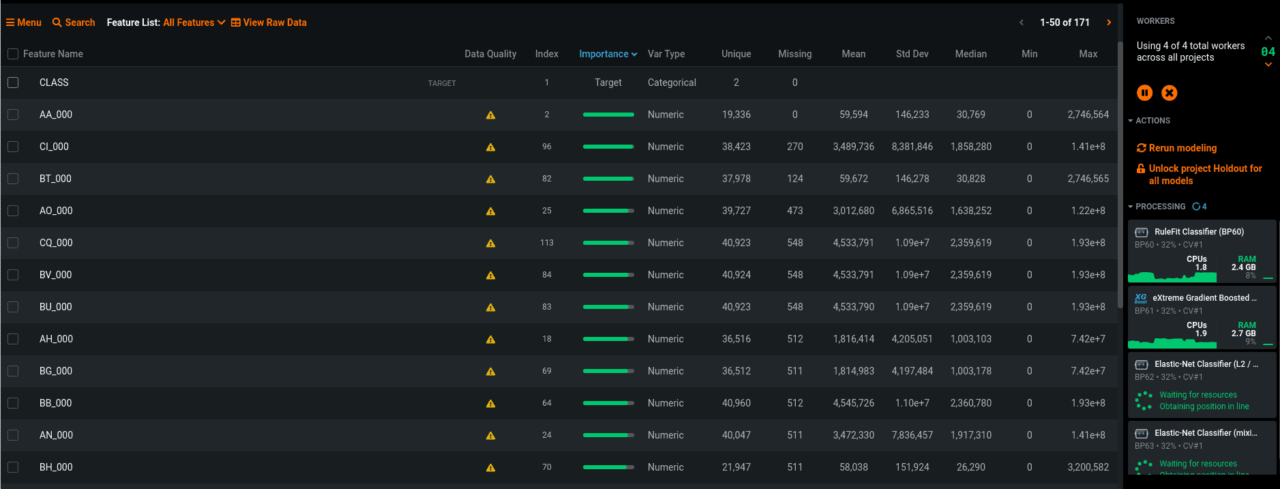Open View Raw Data
Image resolution: width=1280 pixels, height=489 pixels.
click(x=269, y=22)
